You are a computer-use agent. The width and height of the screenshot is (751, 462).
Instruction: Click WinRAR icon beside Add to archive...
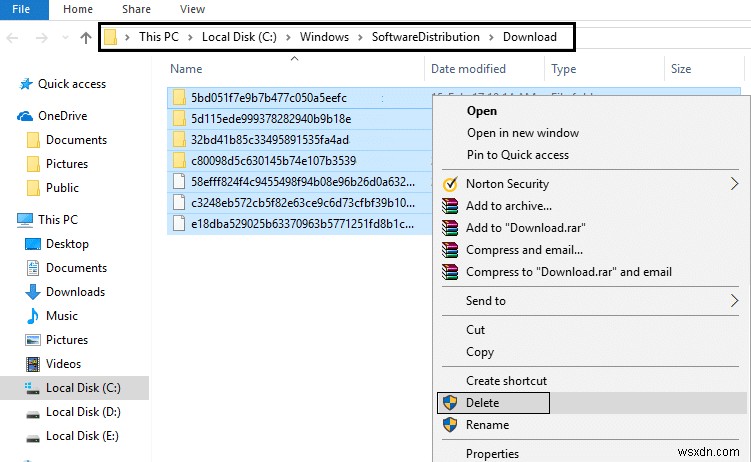pos(450,206)
